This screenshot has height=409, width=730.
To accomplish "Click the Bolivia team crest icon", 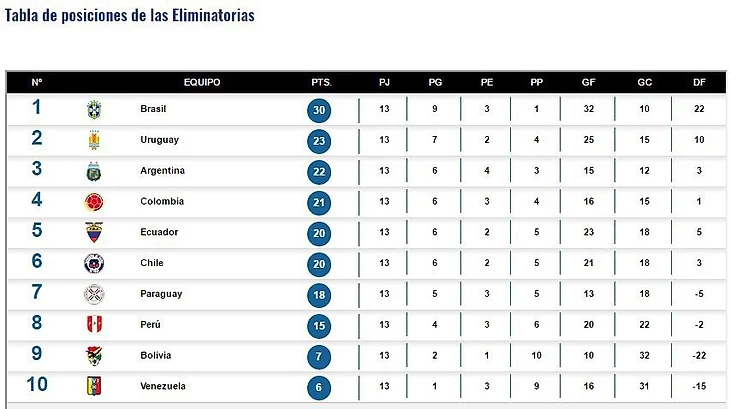I will [x=94, y=355].
